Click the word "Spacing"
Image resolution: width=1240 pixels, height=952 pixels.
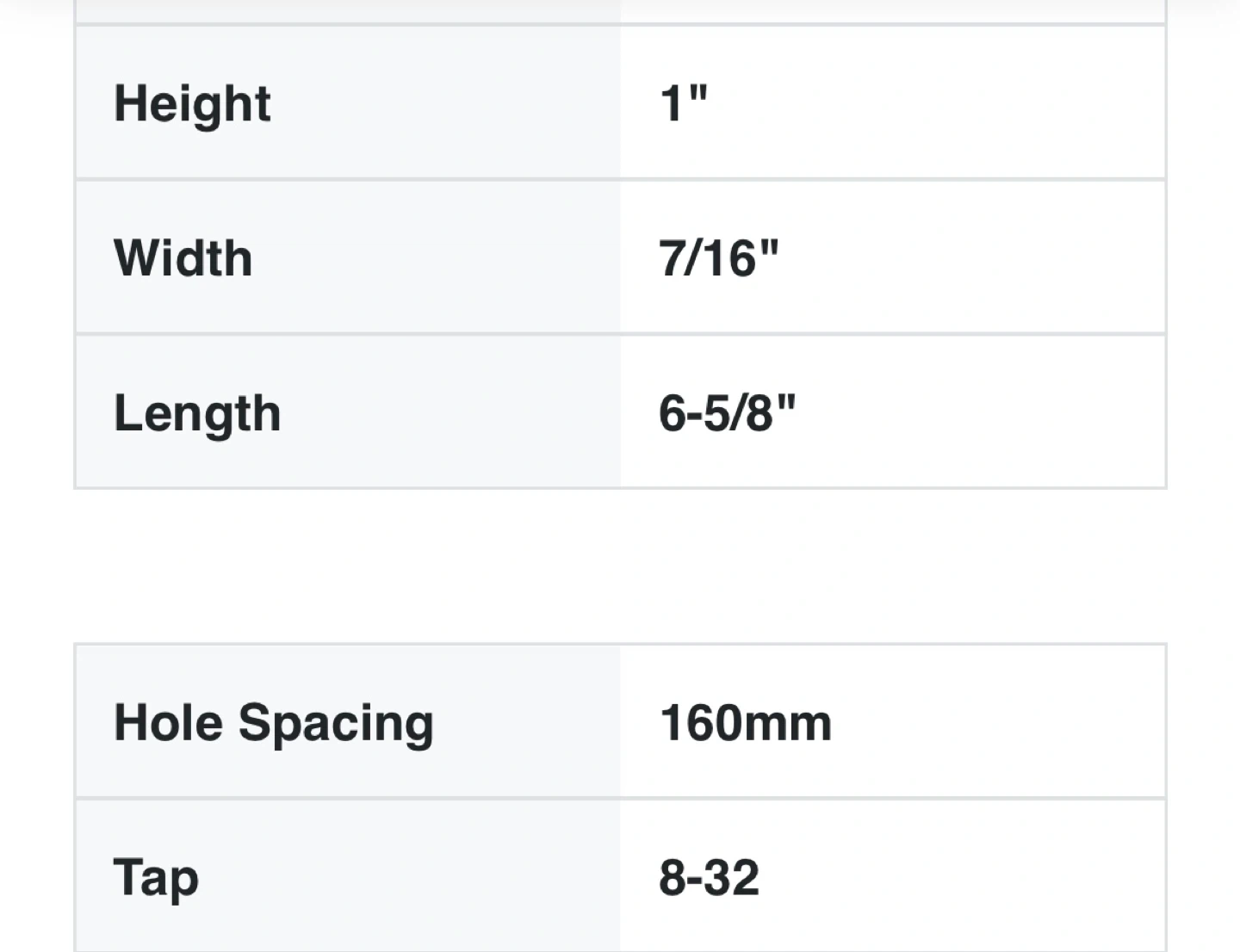tap(336, 724)
